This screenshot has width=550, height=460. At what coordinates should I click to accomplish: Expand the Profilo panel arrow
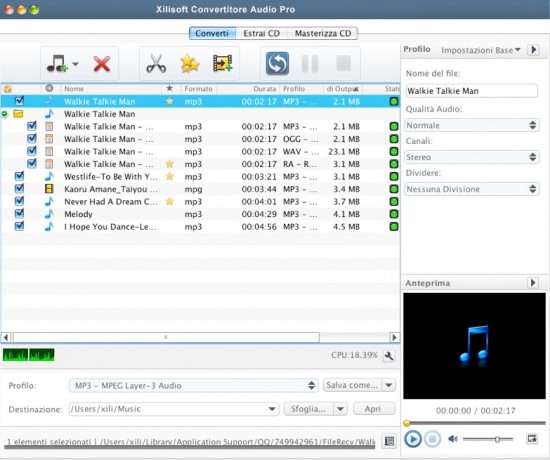534,50
